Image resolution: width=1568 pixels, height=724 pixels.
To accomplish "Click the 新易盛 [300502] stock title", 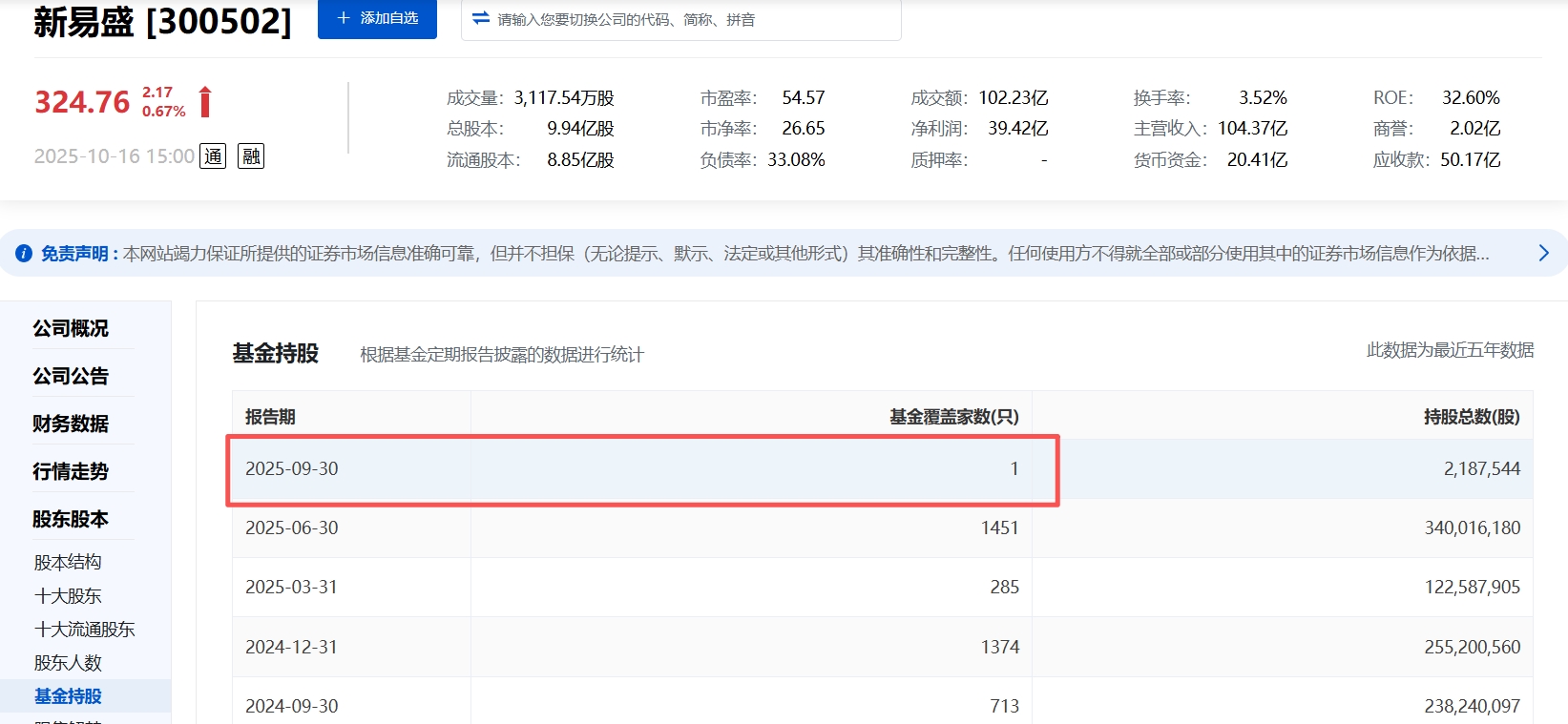I will point(162,20).
